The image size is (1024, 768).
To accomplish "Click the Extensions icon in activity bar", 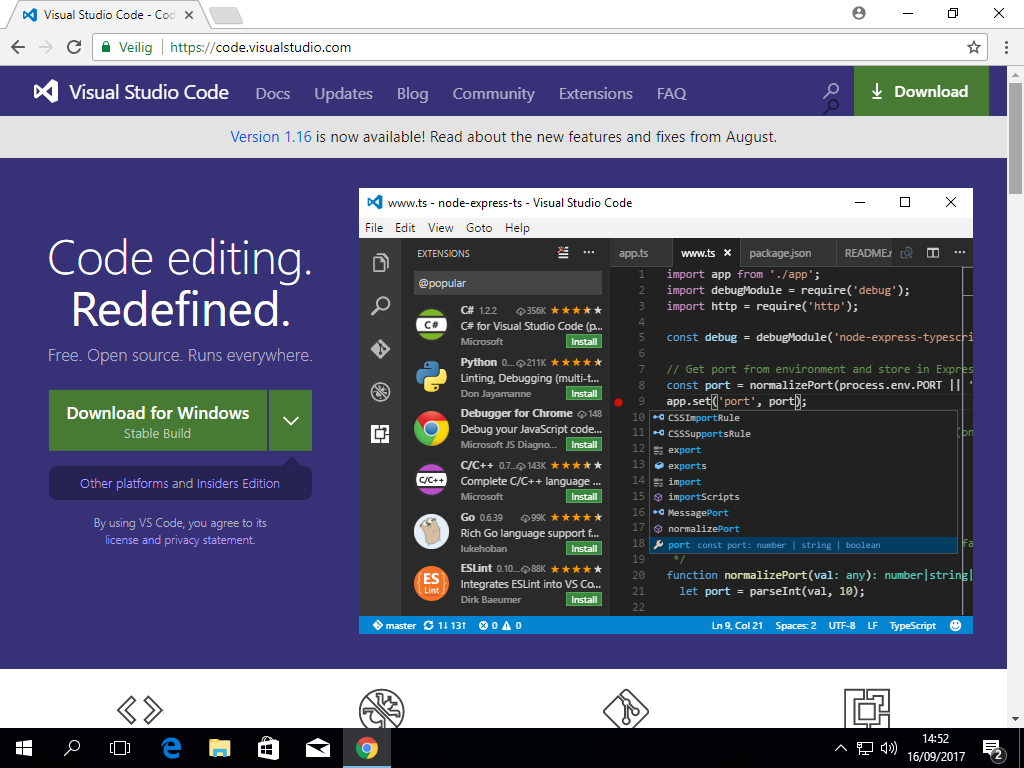I will (380, 434).
